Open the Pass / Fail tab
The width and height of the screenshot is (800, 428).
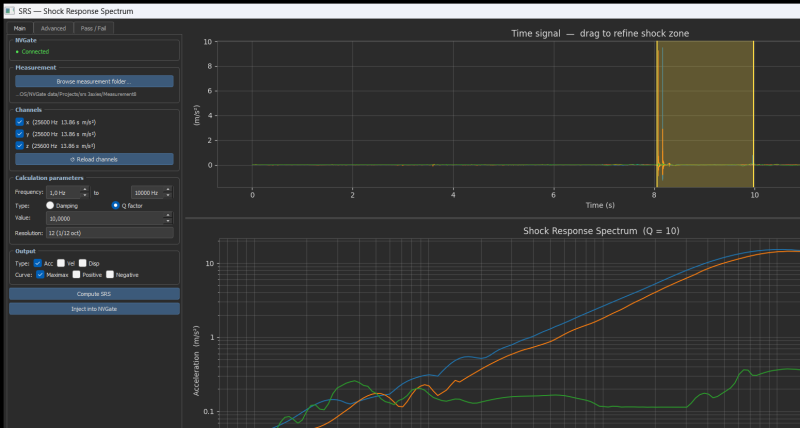click(x=93, y=28)
